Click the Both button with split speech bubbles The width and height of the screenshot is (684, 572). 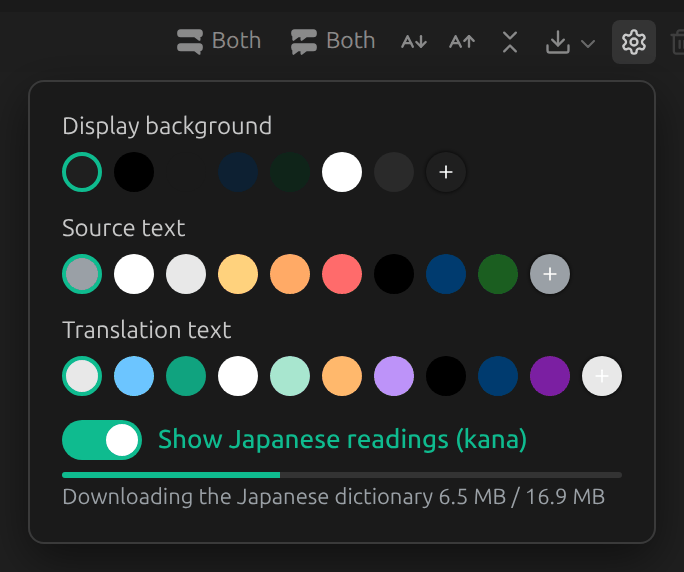point(333,41)
